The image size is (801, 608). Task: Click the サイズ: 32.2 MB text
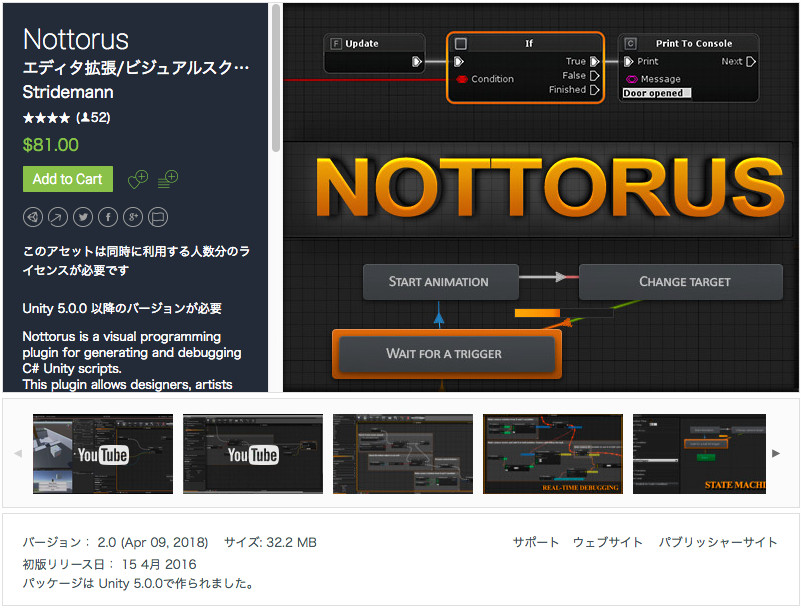(x=270, y=542)
